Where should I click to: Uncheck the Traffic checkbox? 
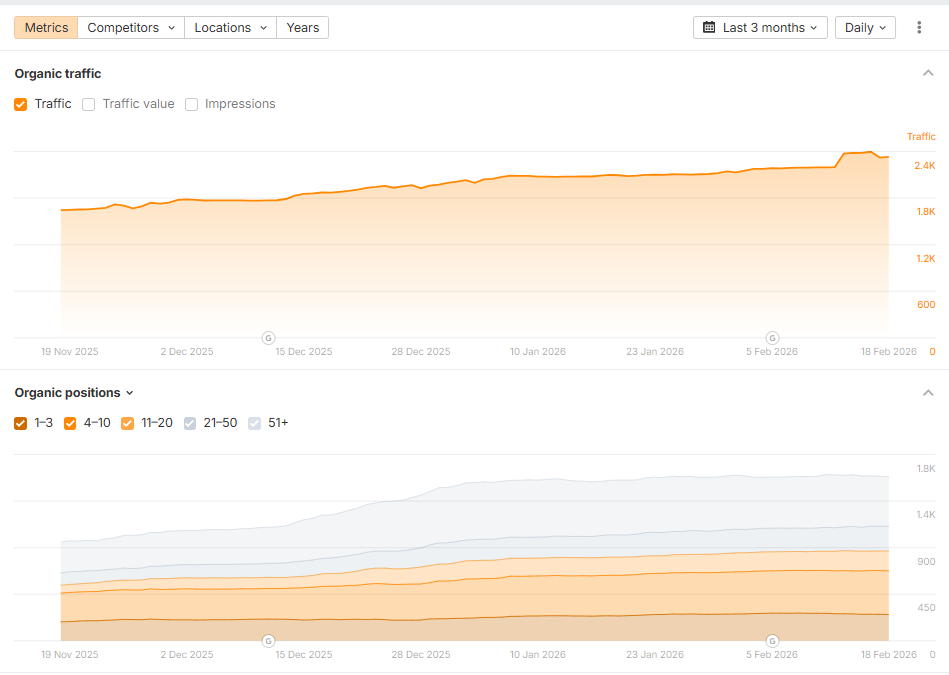[21, 104]
